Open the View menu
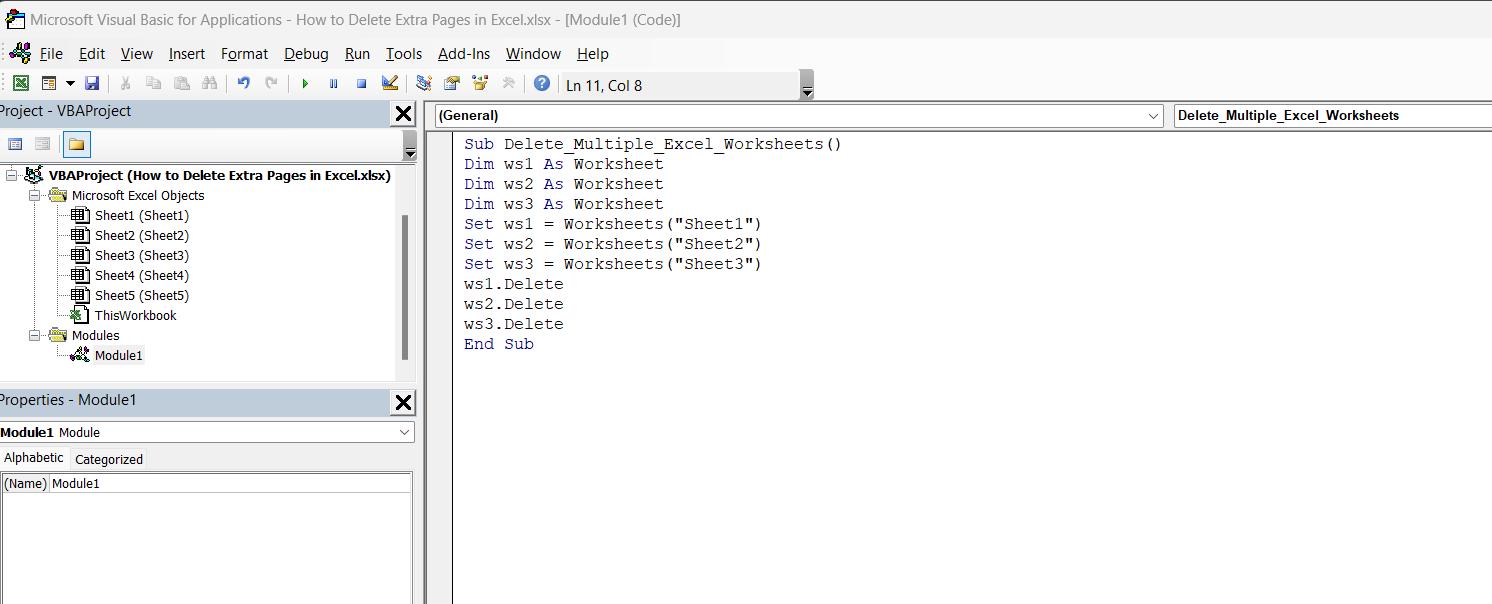Image resolution: width=1492 pixels, height=604 pixels. 137,54
